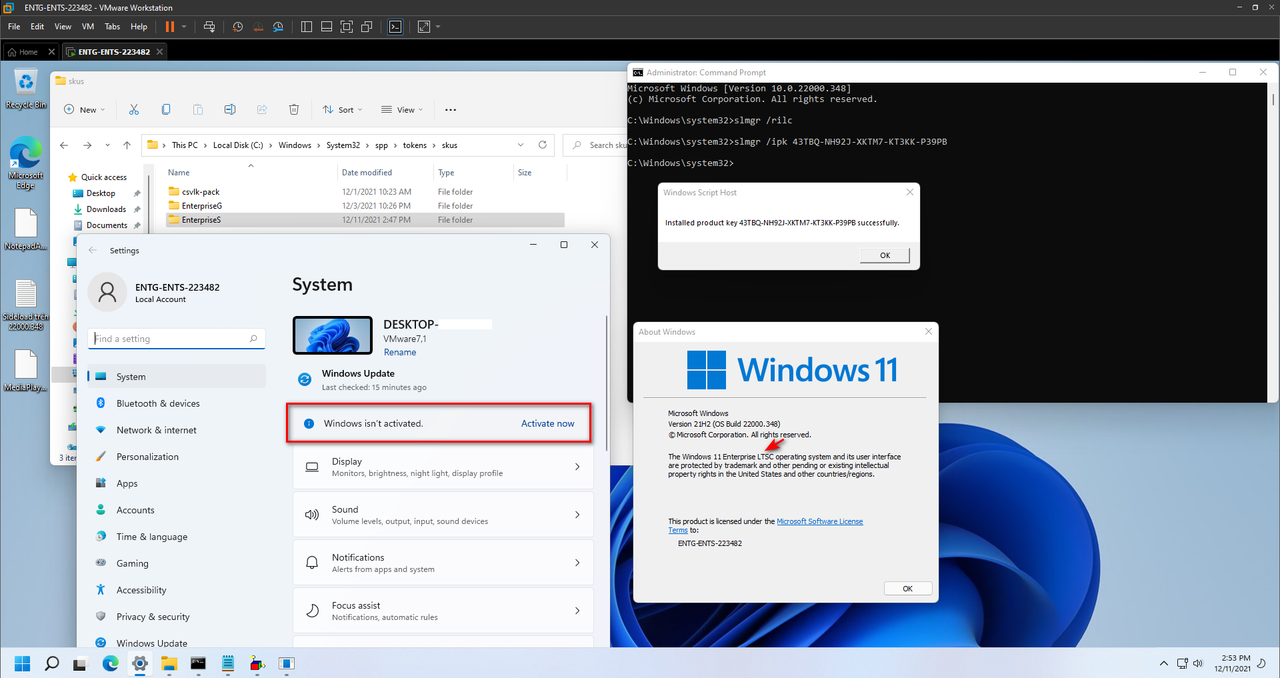Viewport: 1280px width, 678px height.
Task: Open recent locations dropdown in Explorer
Action: click(108, 145)
